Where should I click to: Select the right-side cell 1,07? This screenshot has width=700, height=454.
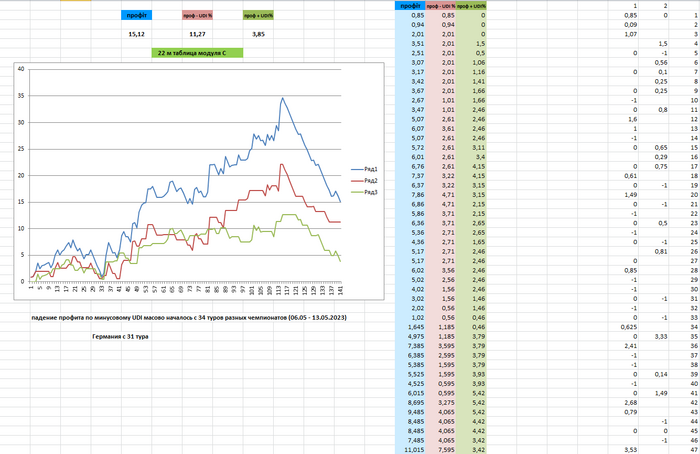[623, 34]
